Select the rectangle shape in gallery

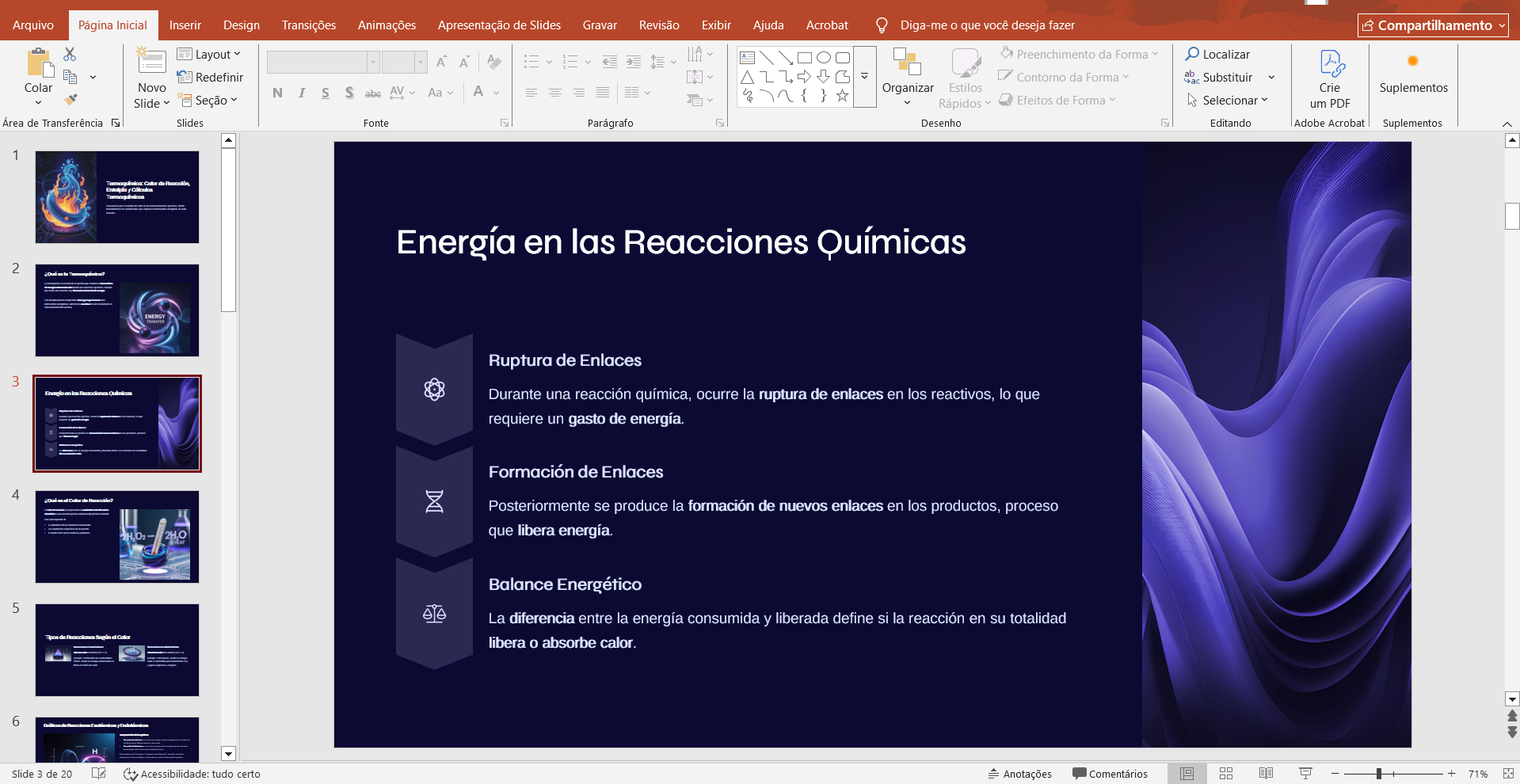click(805, 58)
